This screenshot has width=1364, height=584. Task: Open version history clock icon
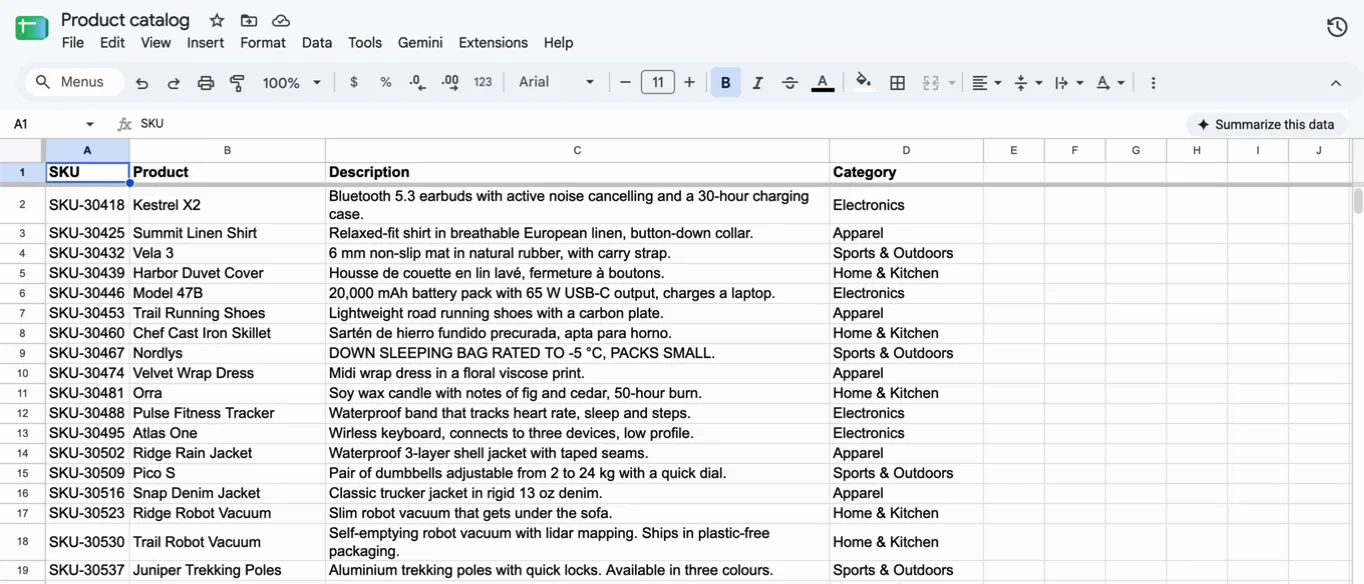click(1337, 27)
